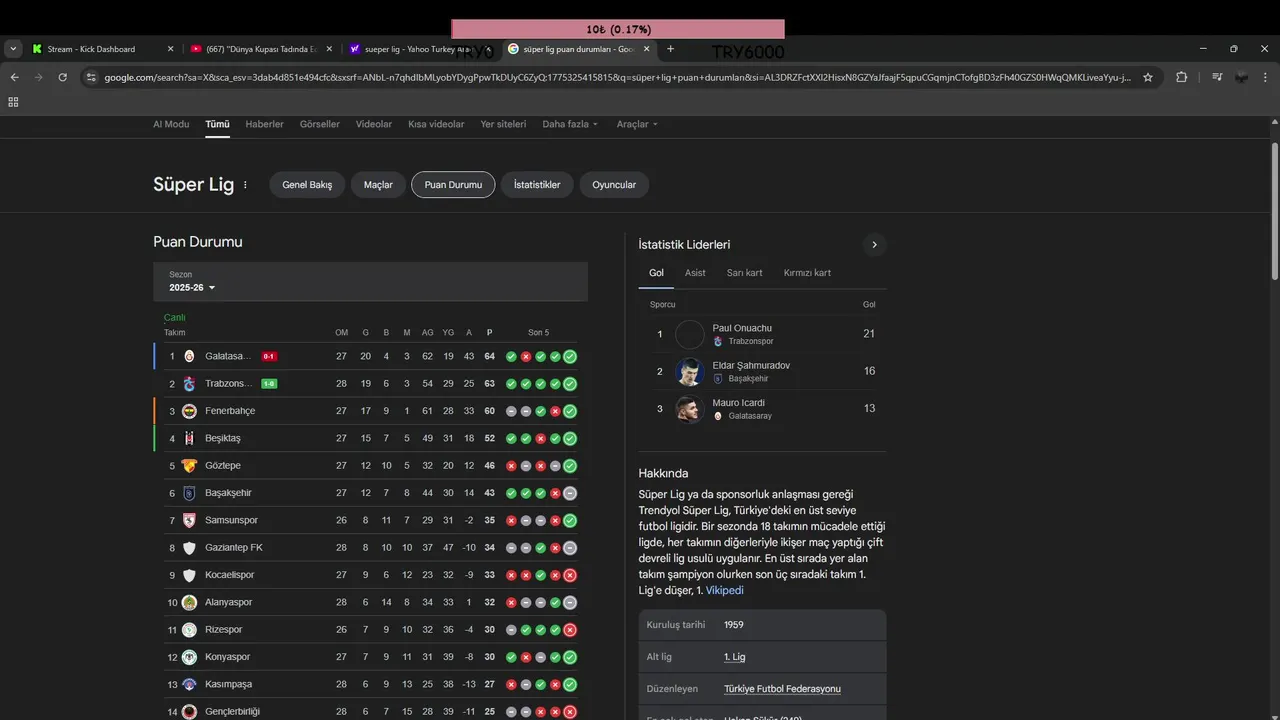Select the Asist statistics tab
The image size is (1280, 720).
click(x=695, y=273)
